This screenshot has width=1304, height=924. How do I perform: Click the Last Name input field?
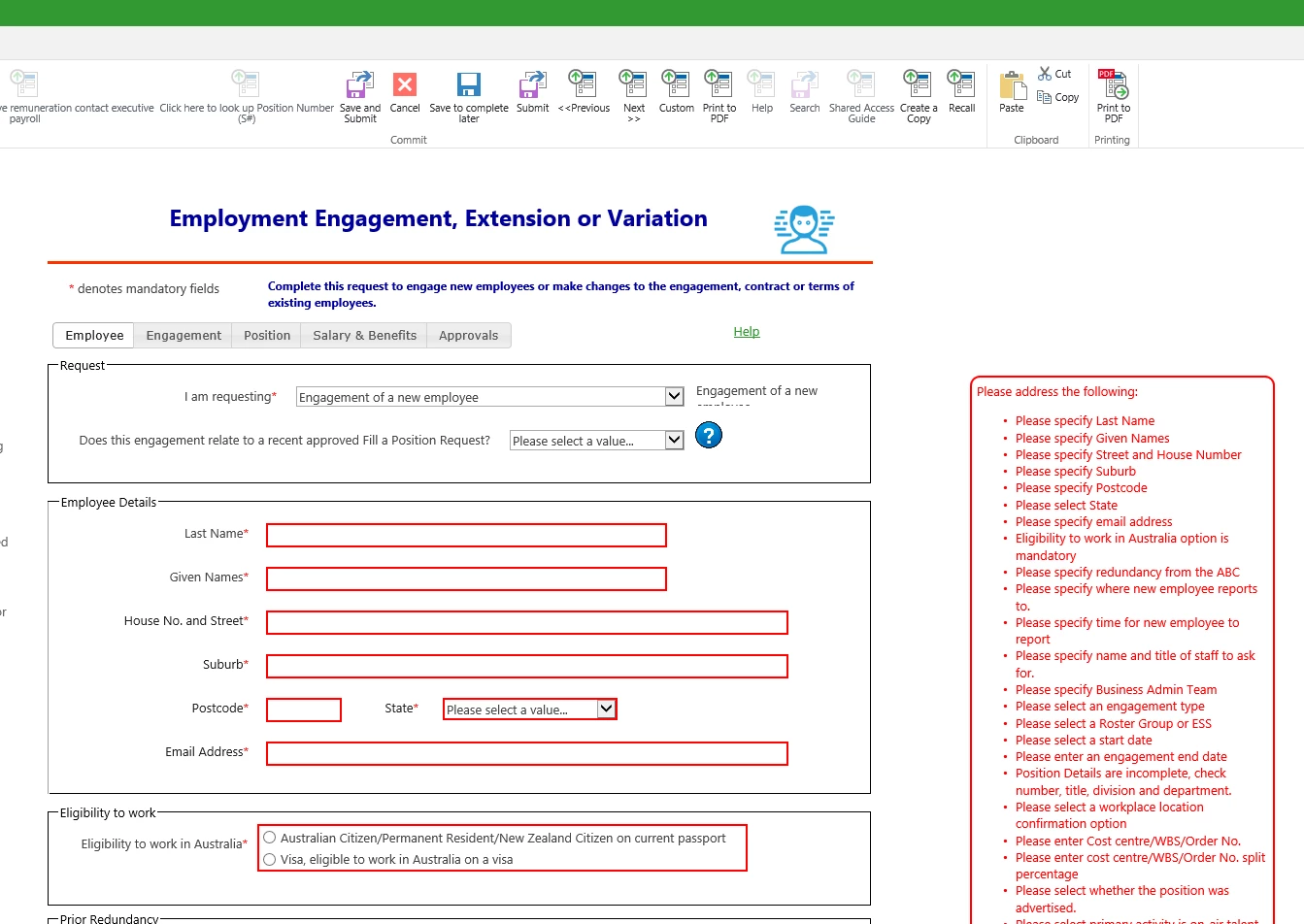click(466, 535)
